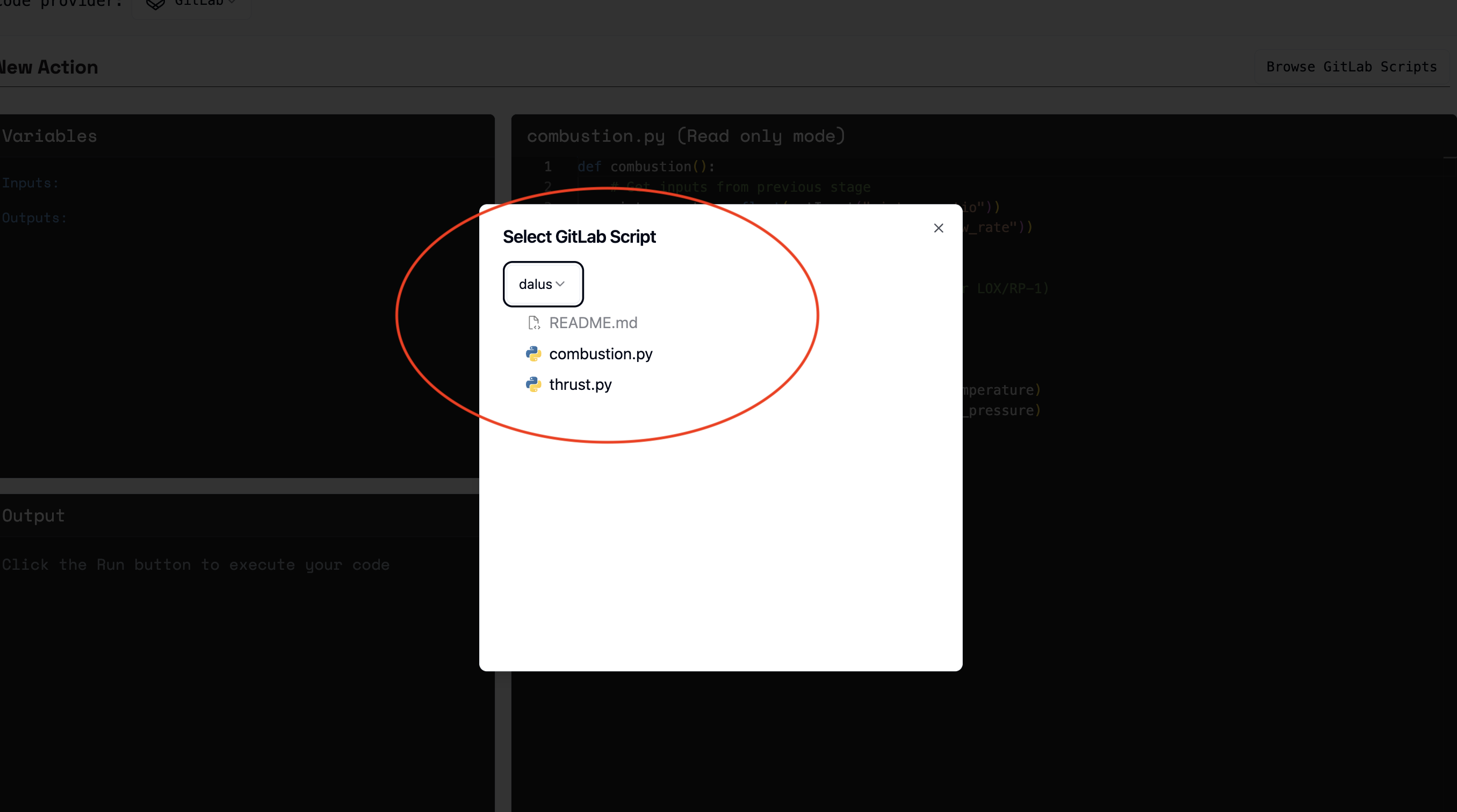Open the dalus repository dropdown

point(543,284)
